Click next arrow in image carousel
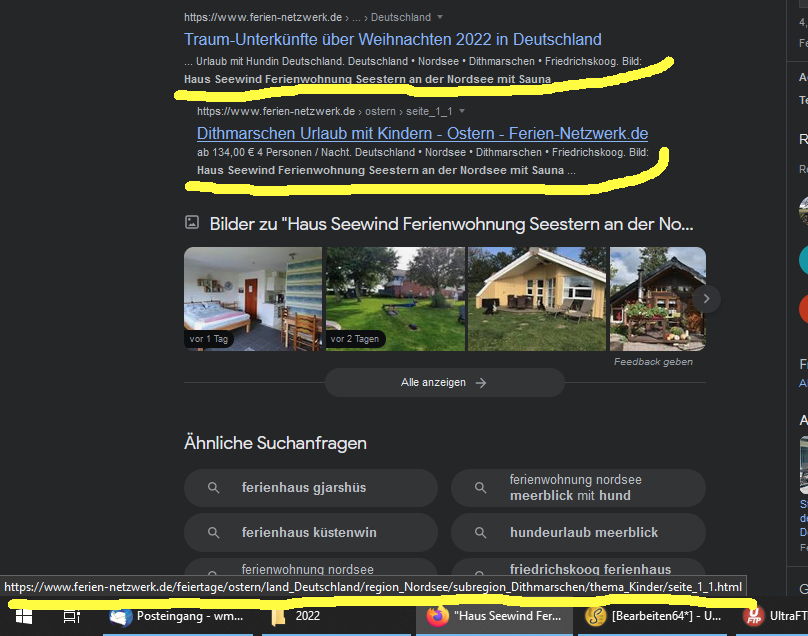 [706, 299]
